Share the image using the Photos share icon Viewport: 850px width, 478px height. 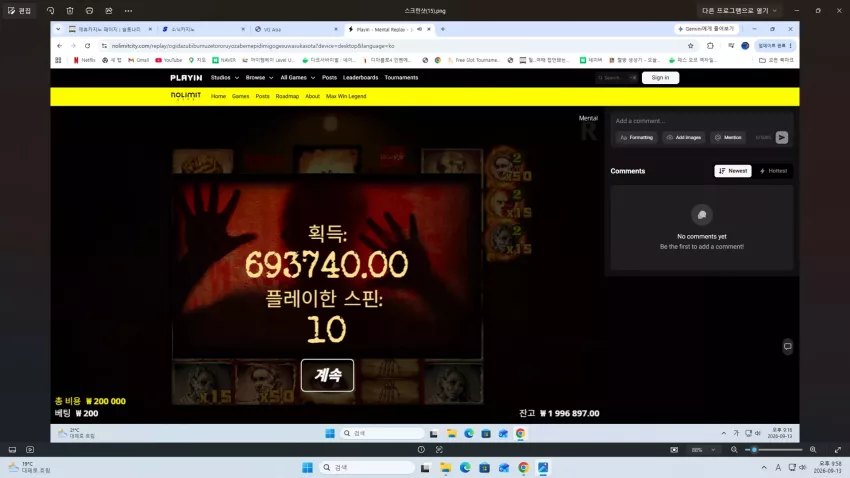tap(109, 10)
